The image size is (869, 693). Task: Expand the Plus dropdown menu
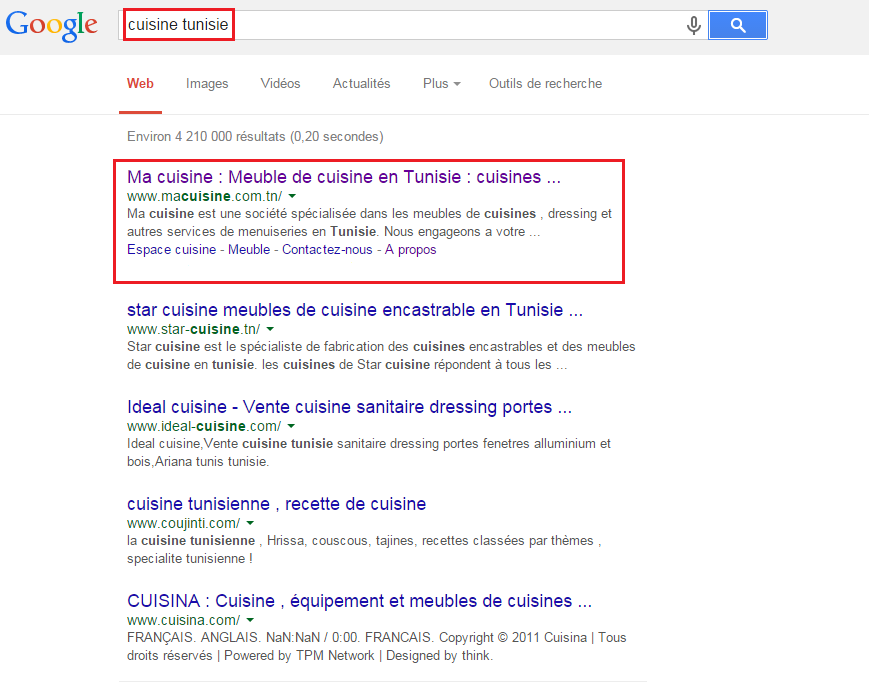click(441, 84)
